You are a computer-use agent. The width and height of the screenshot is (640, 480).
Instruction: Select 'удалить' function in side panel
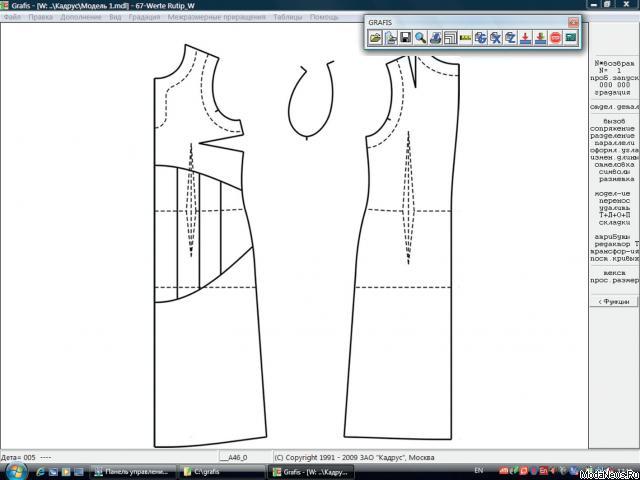tap(614, 208)
